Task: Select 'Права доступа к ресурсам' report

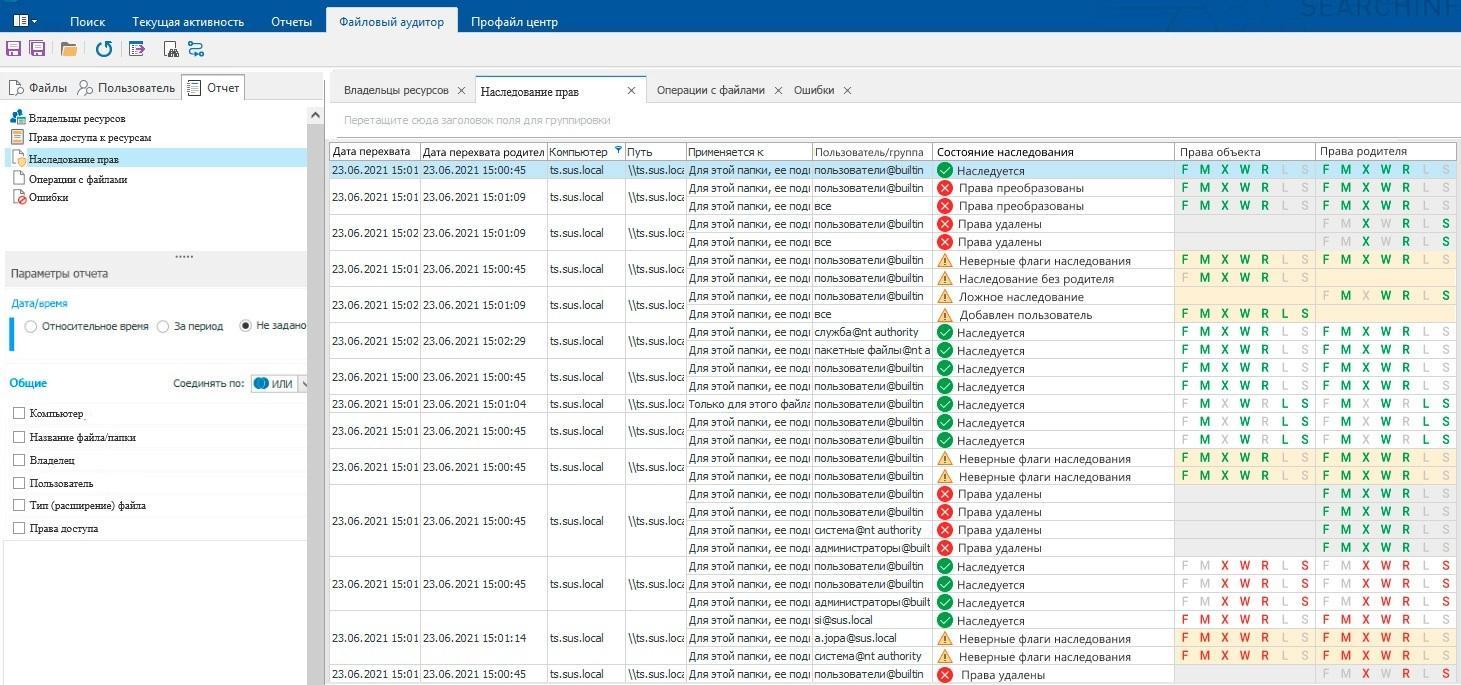Action: click(89, 138)
